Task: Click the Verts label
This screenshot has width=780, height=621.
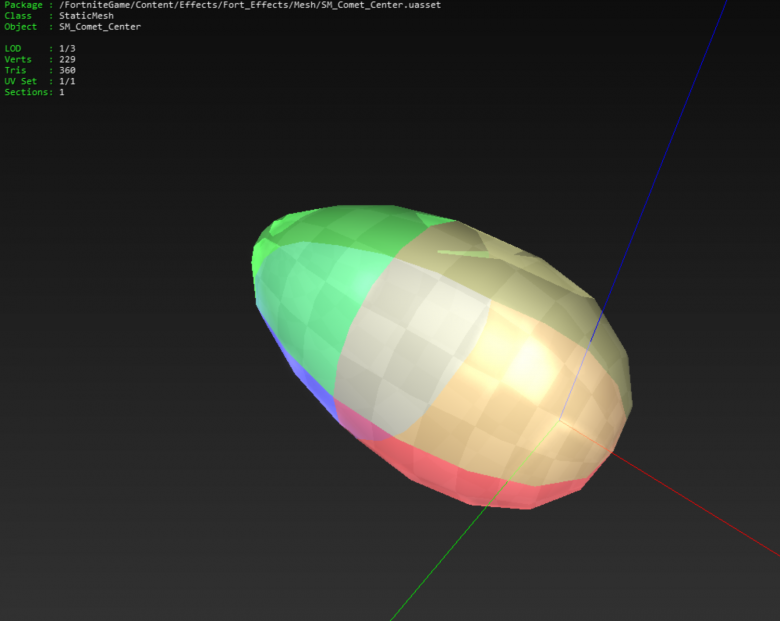Action: pos(18,60)
